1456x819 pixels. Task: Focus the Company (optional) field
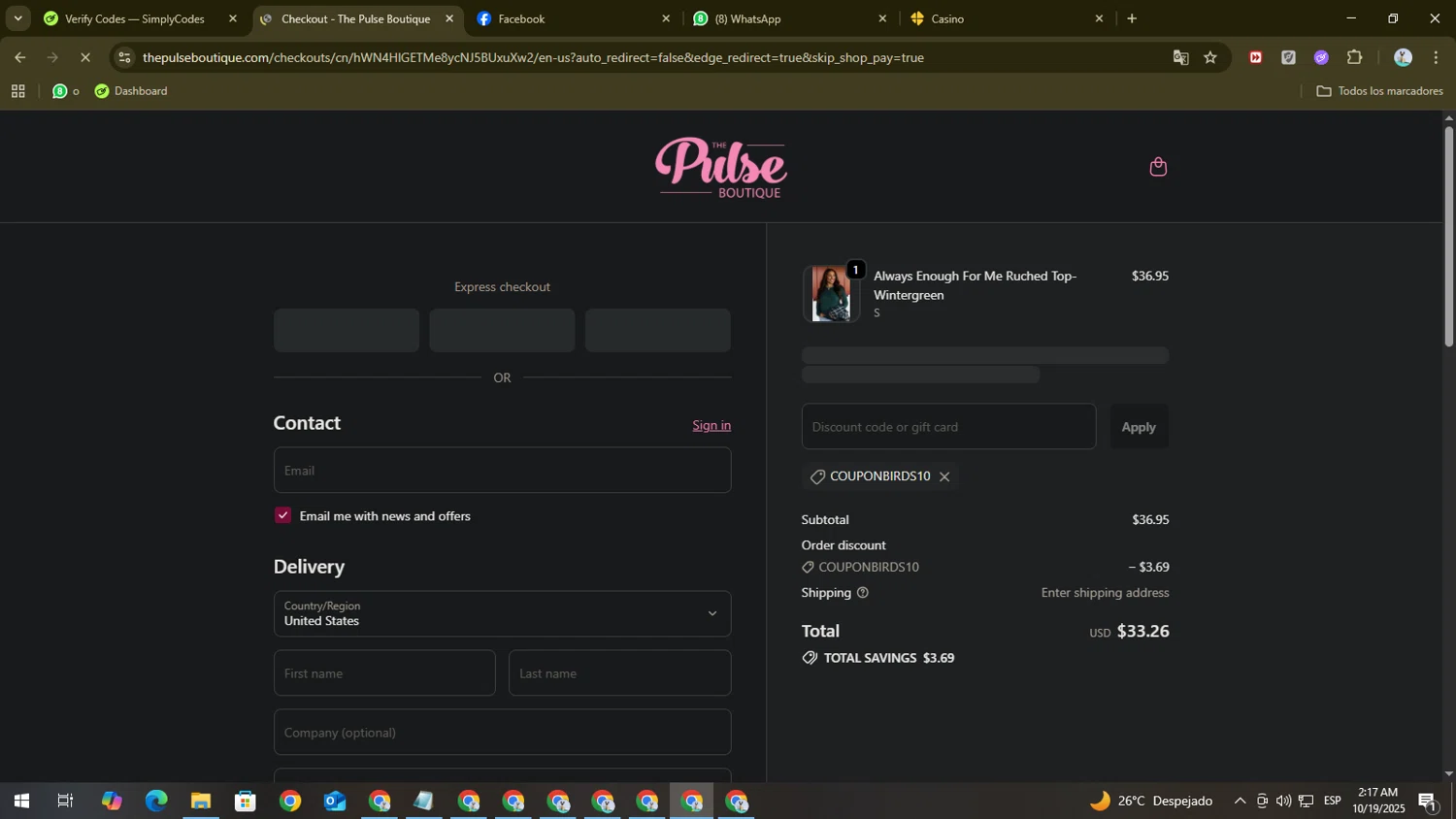pos(502,732)
